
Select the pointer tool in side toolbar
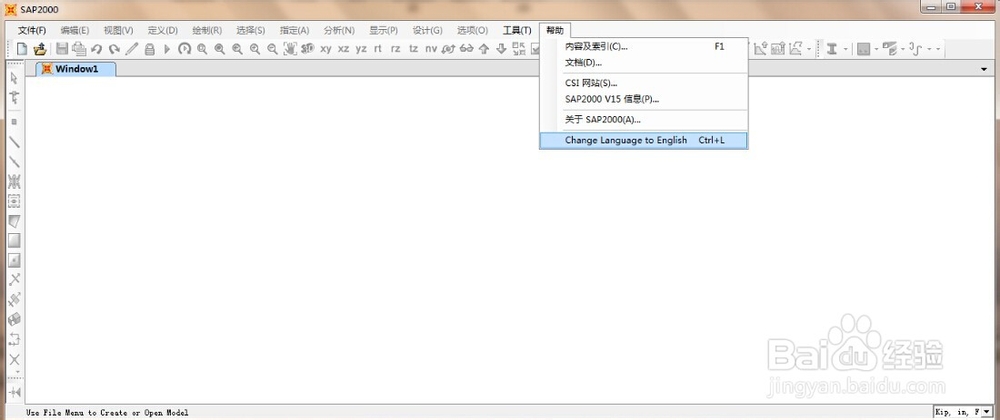point(14,78)
